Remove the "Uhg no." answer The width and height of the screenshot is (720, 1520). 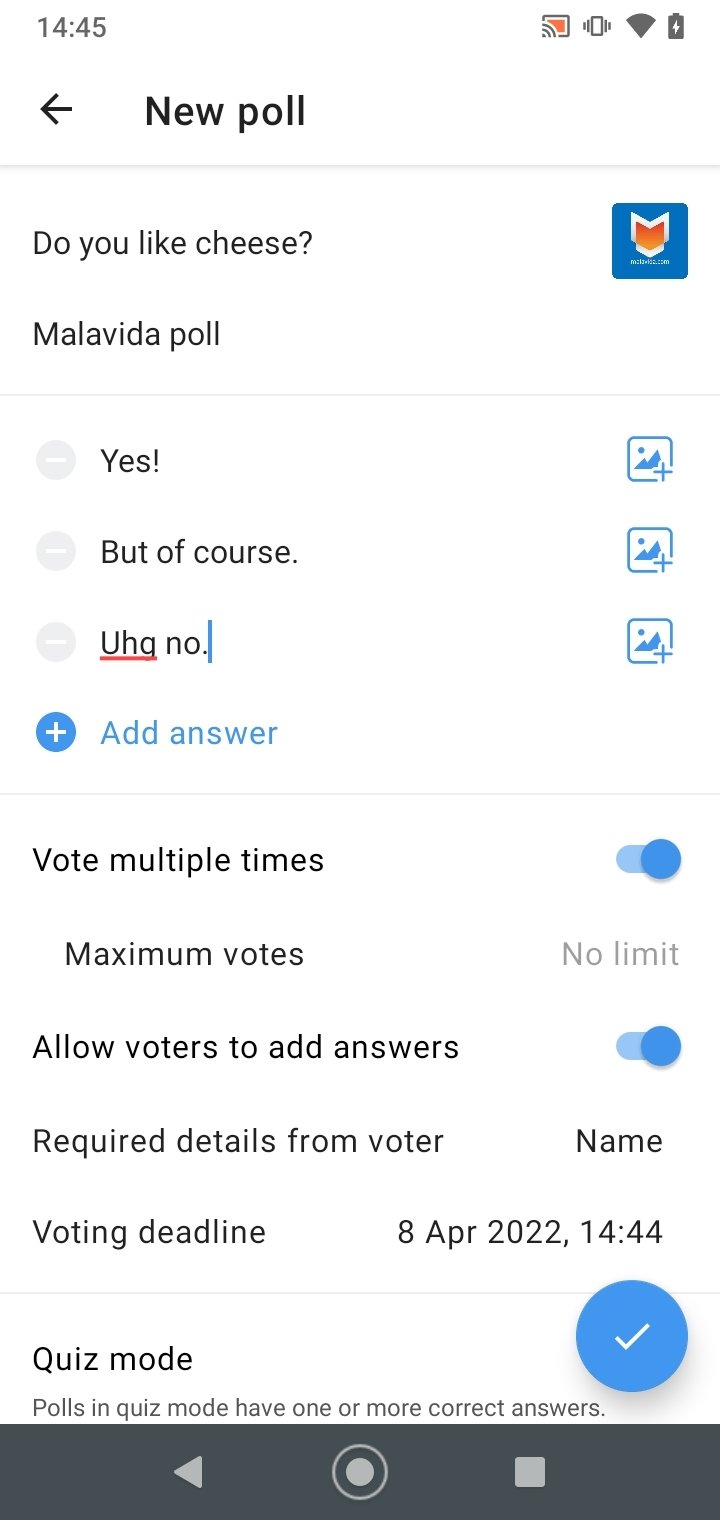coord(56,642)
